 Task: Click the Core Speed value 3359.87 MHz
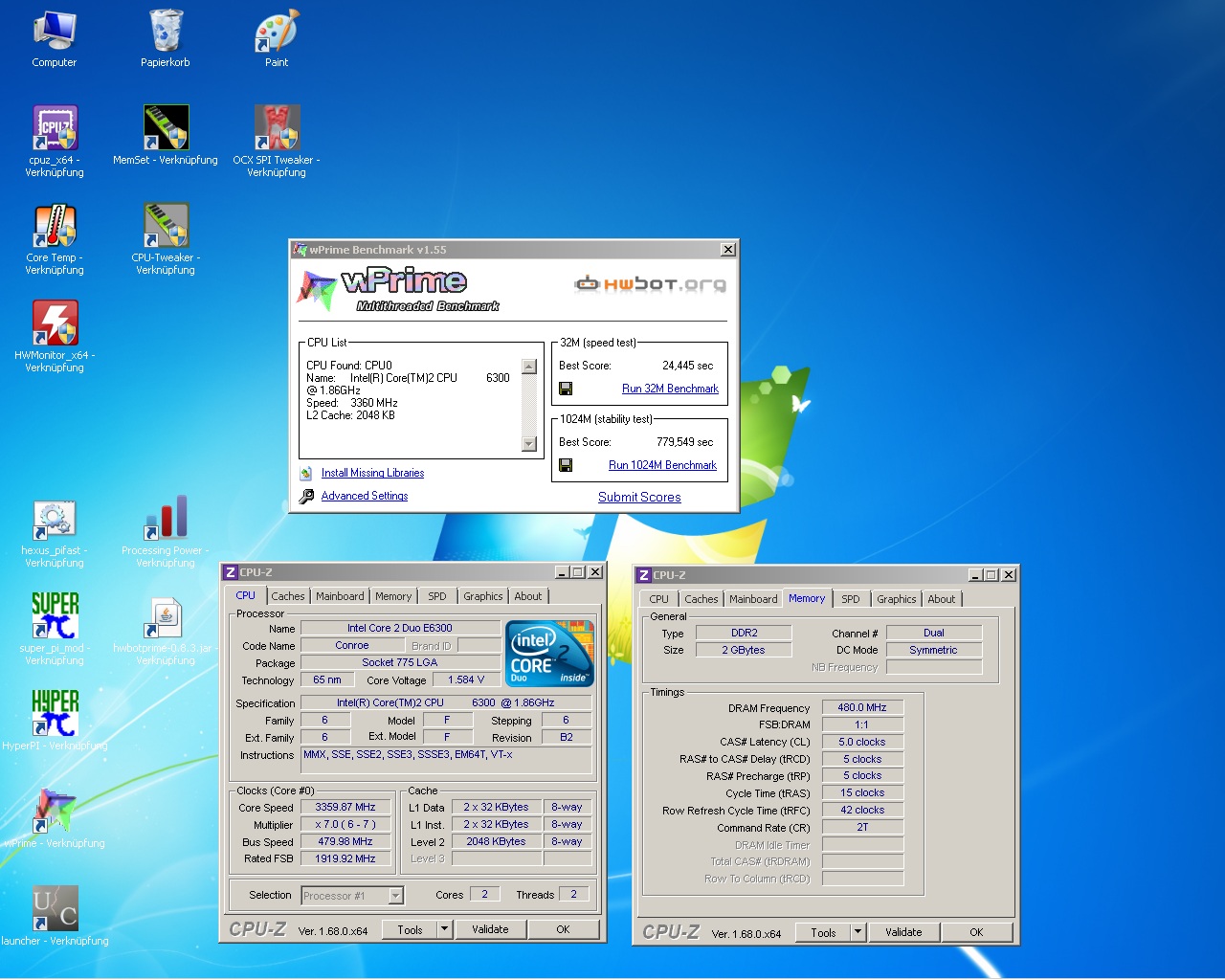click(345, 807)
